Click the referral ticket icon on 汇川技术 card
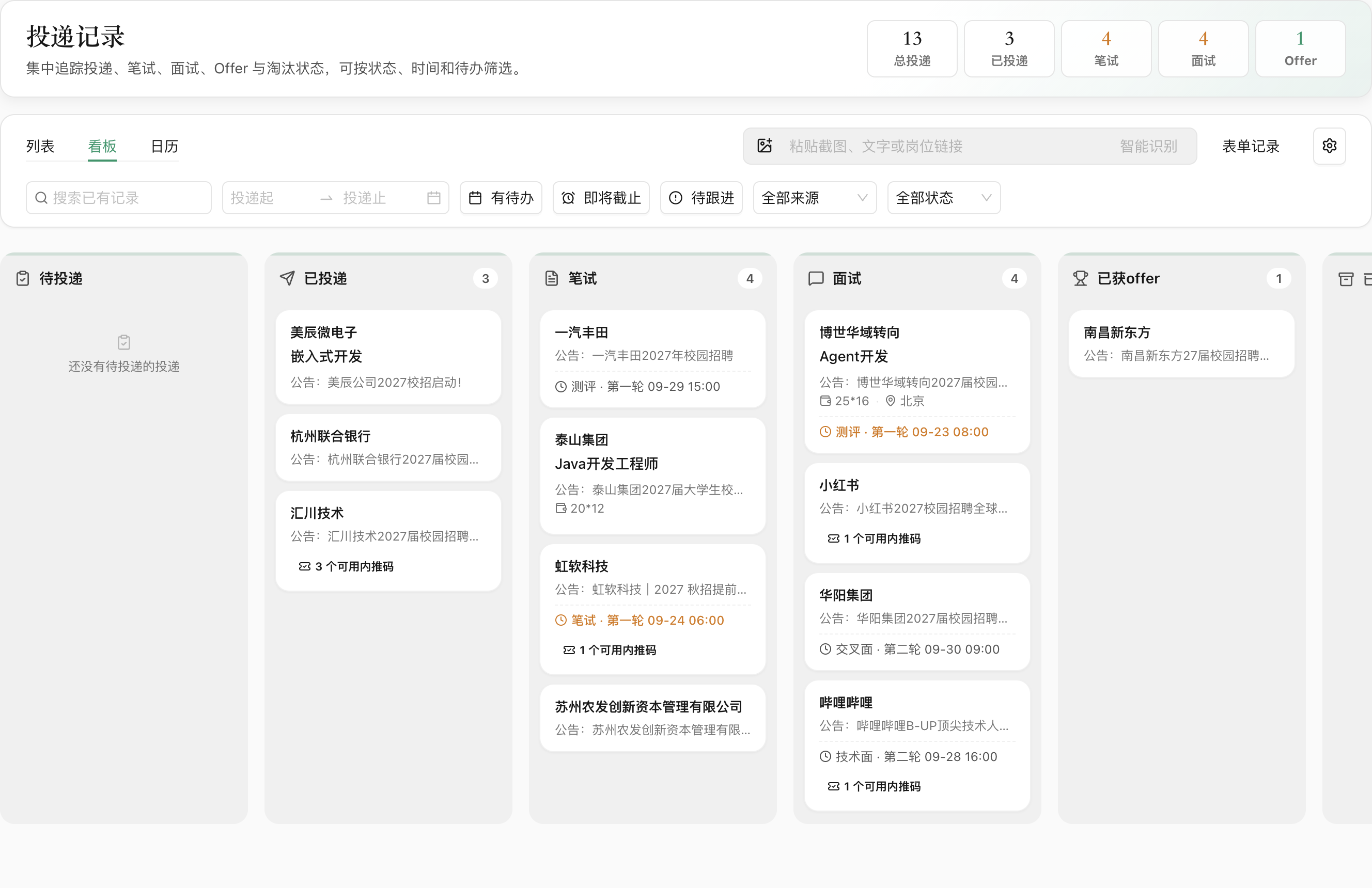The image size is (1372, 888). (304, 567)
